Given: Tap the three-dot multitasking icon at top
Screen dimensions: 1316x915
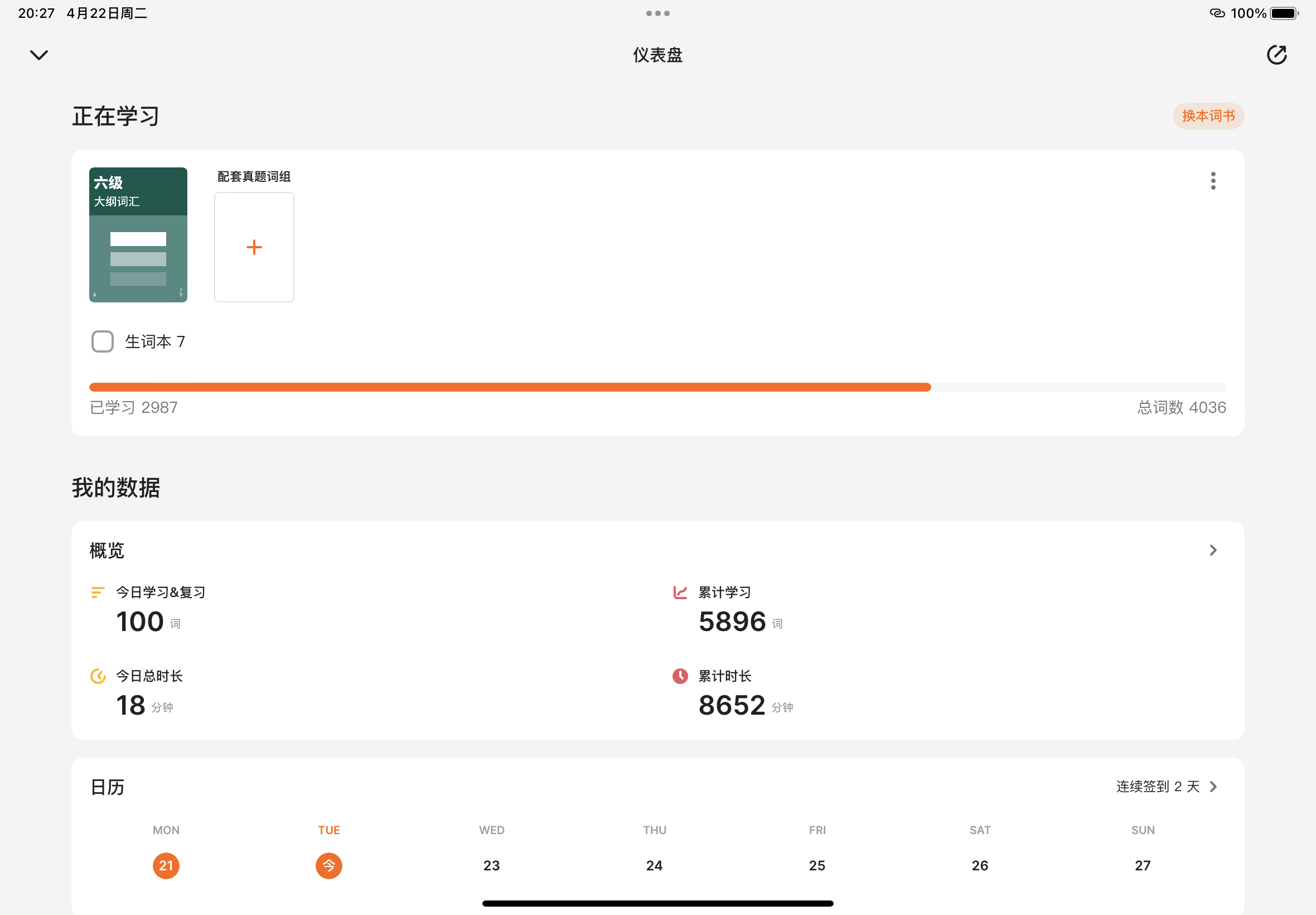Looking at the screenshot, I should click(657, 13).
